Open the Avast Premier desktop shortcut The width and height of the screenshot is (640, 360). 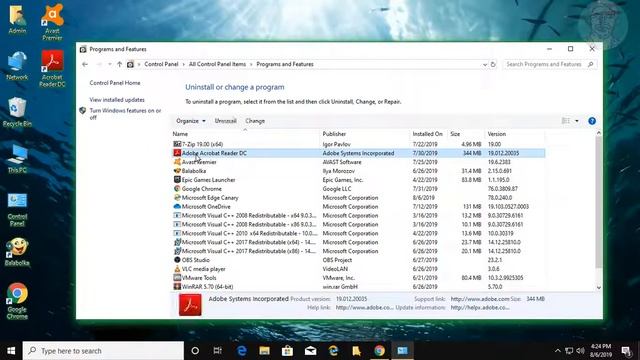pos(52,22)
